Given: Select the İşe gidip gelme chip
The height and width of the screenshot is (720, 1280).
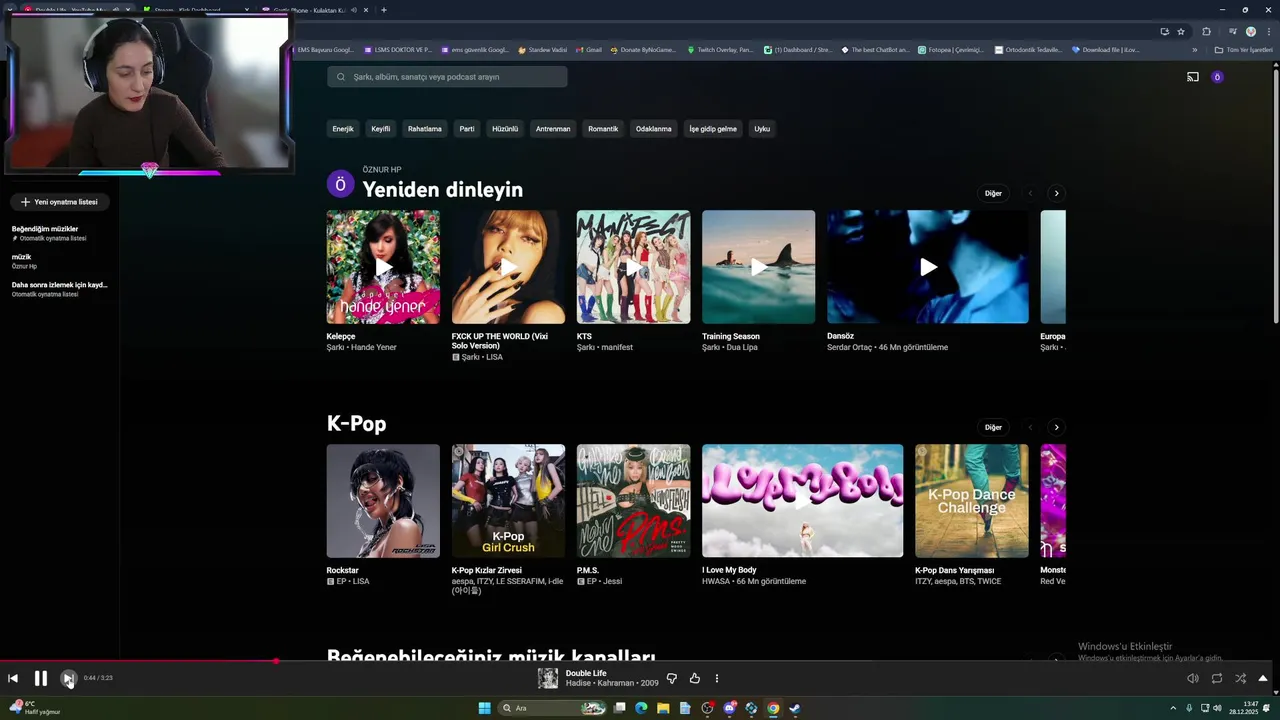Looking at the screenshot, I should coord(713,129).
